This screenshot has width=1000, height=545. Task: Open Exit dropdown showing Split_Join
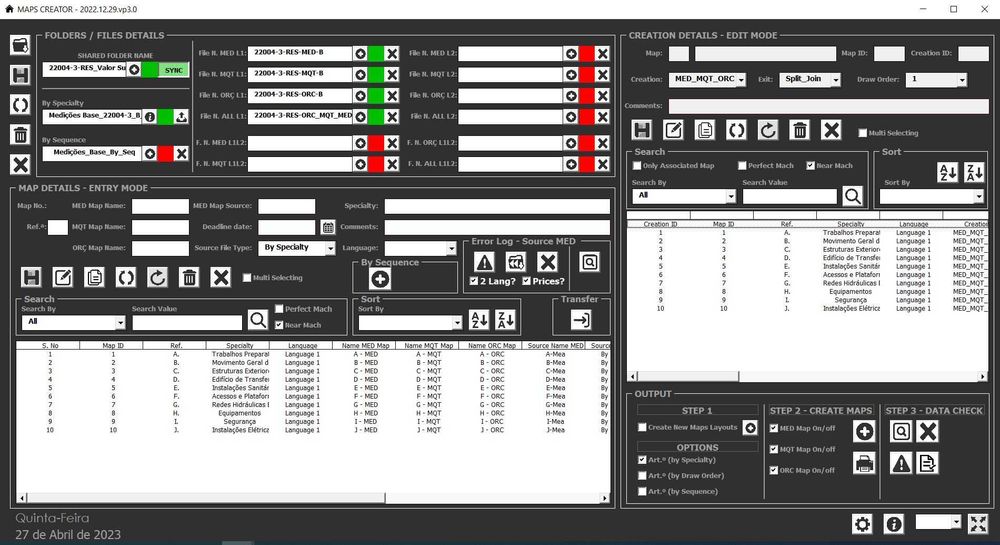tap(835, 80)
